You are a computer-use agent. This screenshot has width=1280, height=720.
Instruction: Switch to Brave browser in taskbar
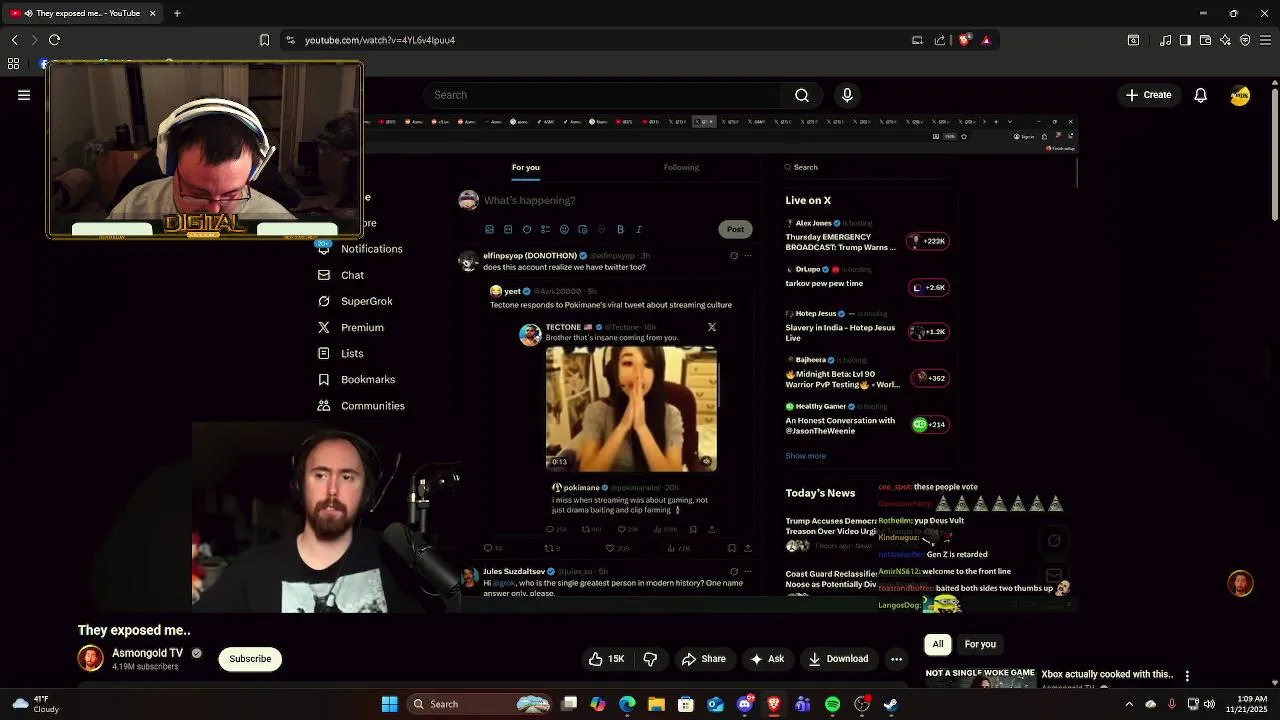[x=774, y=704]
